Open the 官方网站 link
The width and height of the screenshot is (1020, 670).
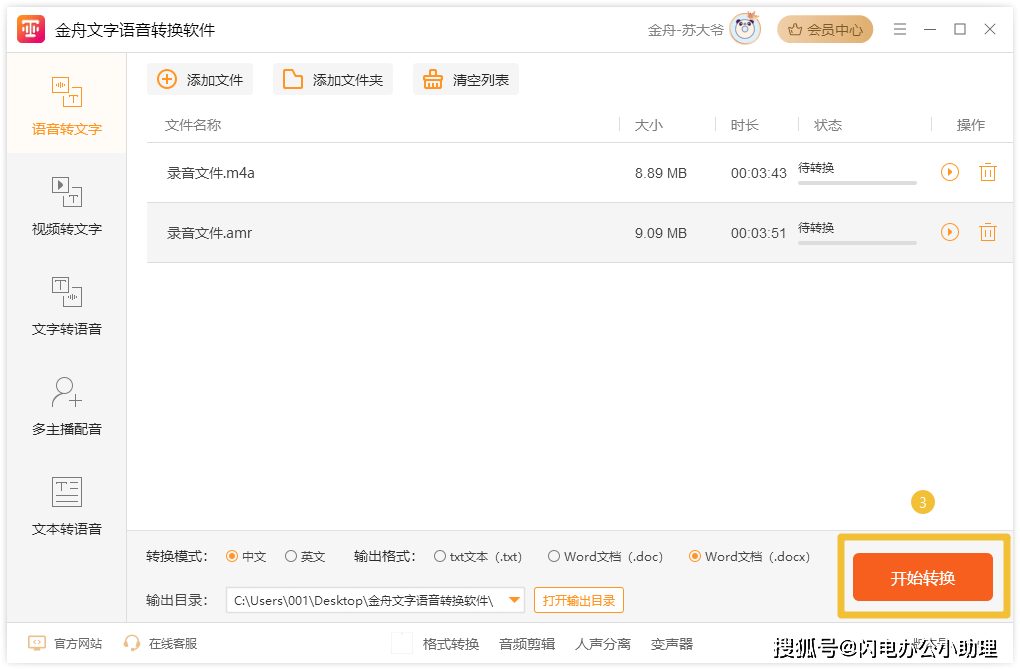65,643
